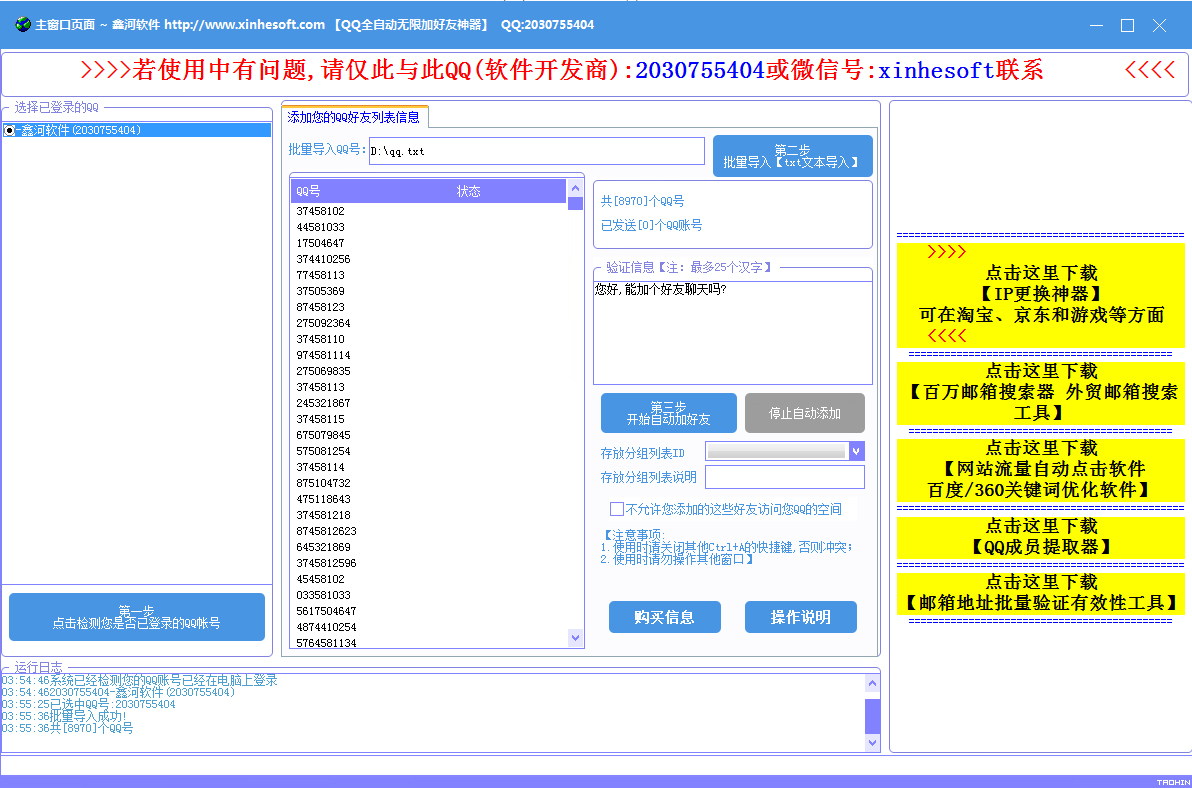The image size is (1192, 788).
Task: Tick the 不允许访问QQ空间 checkbox
Action: [x=617, y=508]
